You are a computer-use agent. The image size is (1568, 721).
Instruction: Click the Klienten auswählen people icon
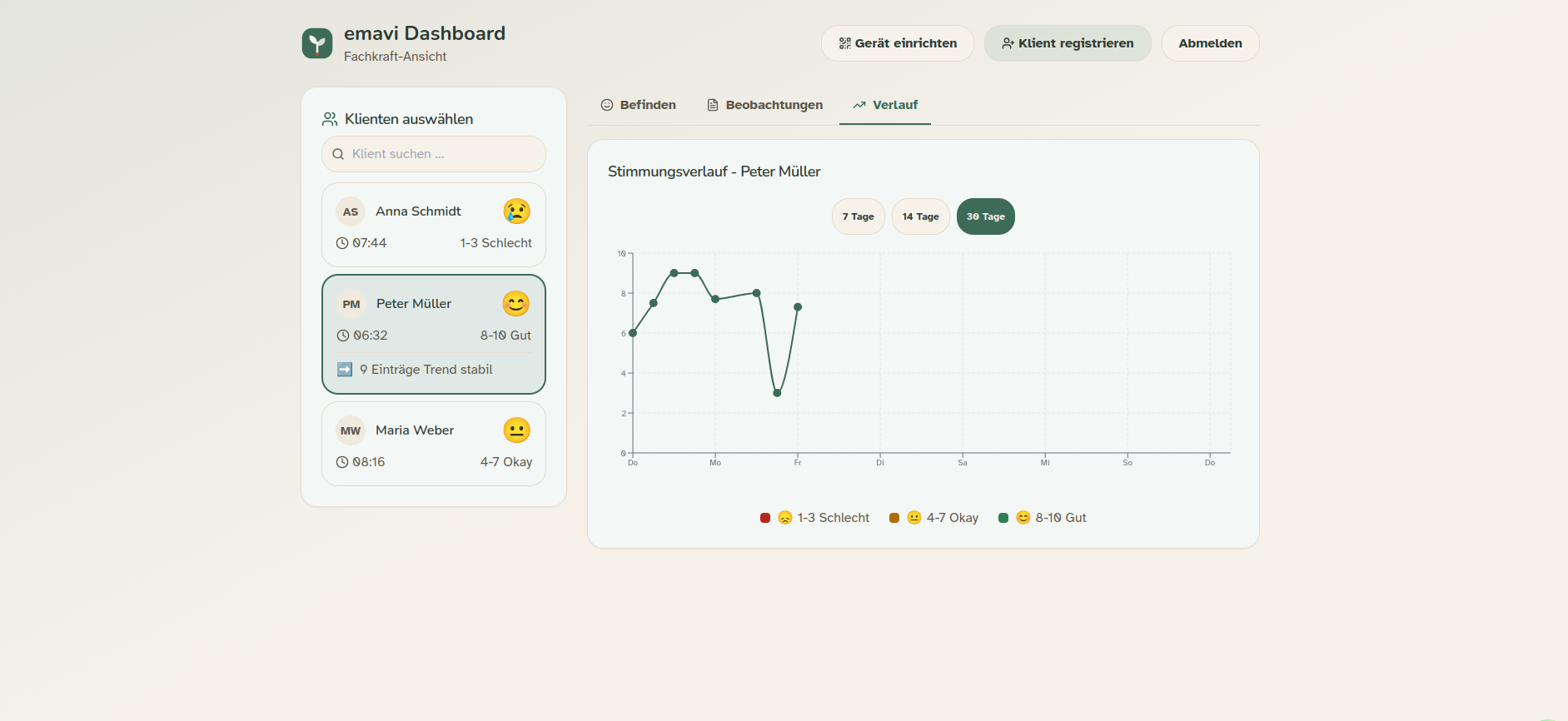point(330,119)
